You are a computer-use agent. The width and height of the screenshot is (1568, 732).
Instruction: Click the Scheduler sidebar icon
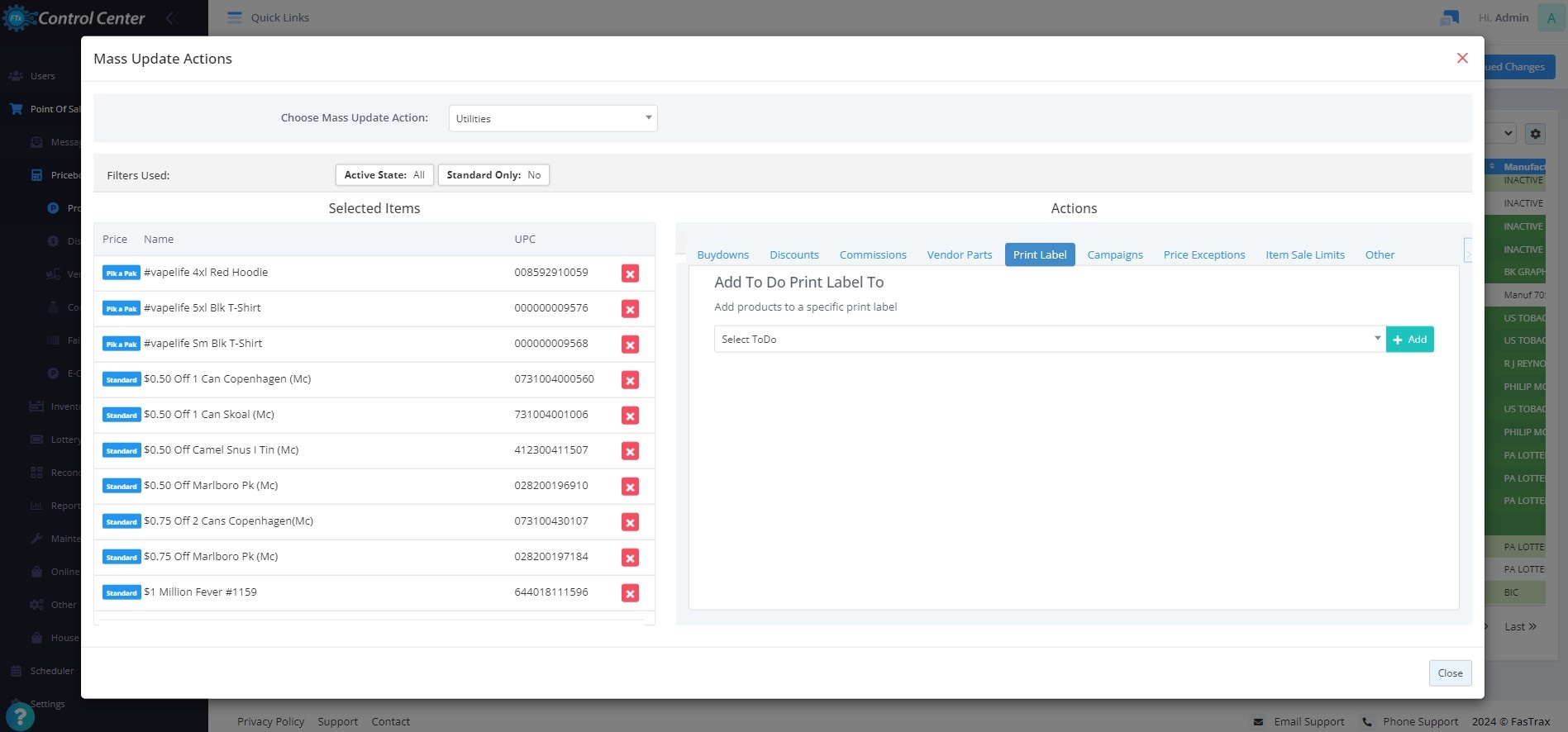[16, 671]
